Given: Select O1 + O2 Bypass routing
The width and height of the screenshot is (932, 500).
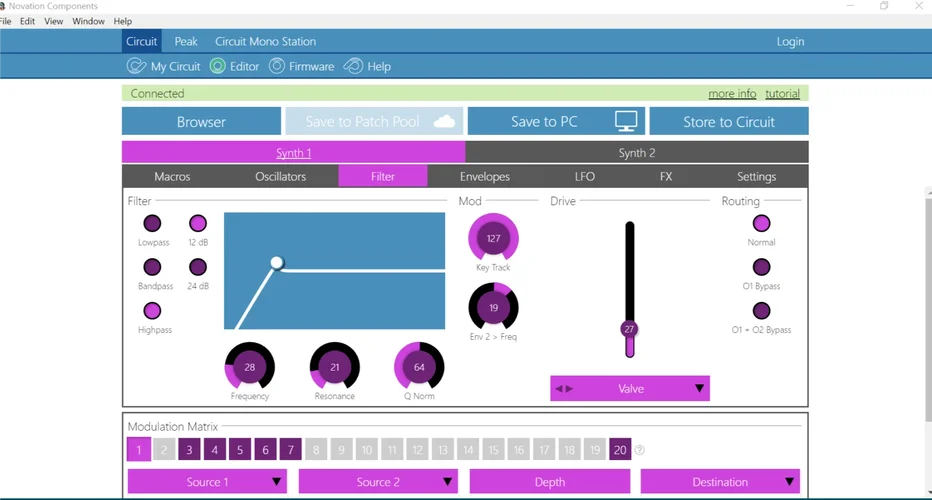Looking at the screenshot, I should point(761,310).
